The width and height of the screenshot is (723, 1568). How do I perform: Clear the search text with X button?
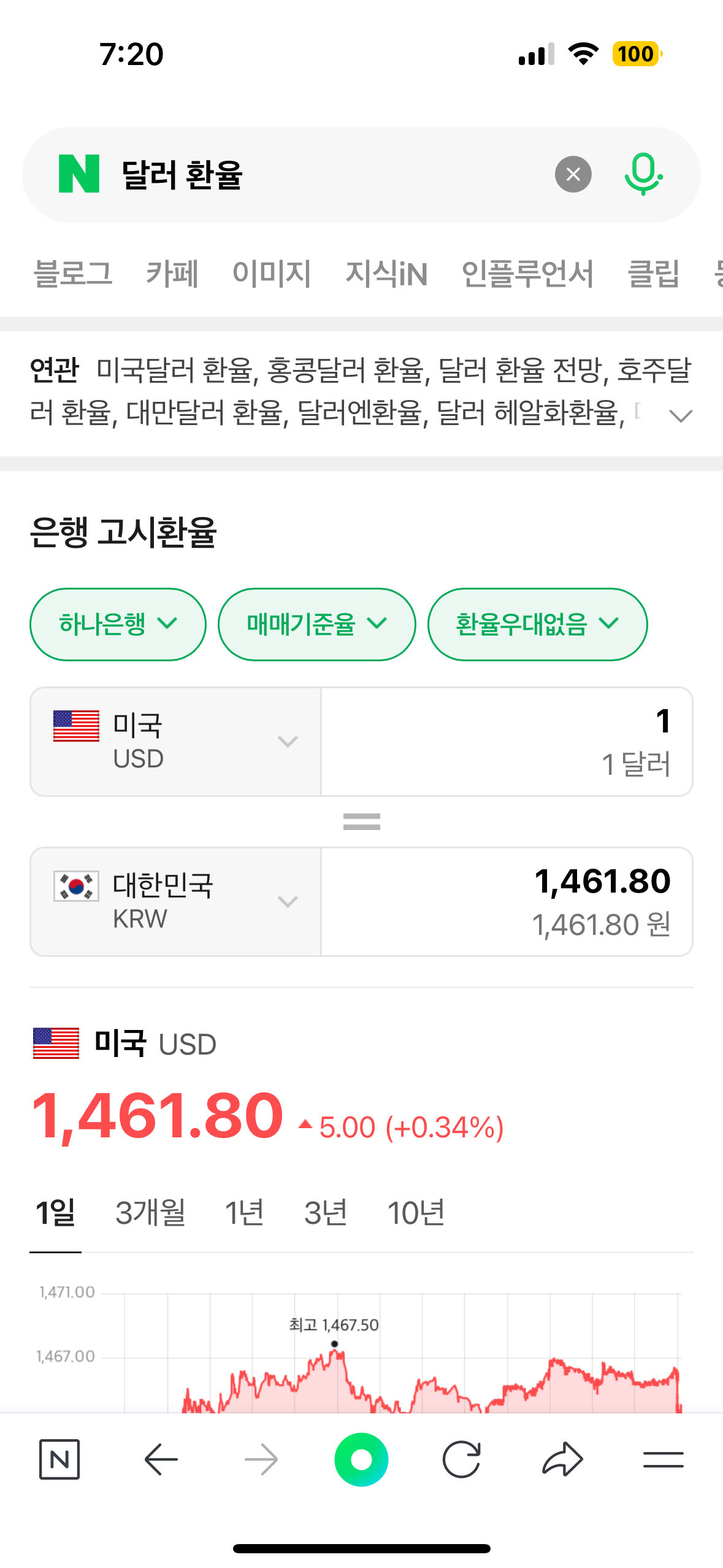click(573, 174)
